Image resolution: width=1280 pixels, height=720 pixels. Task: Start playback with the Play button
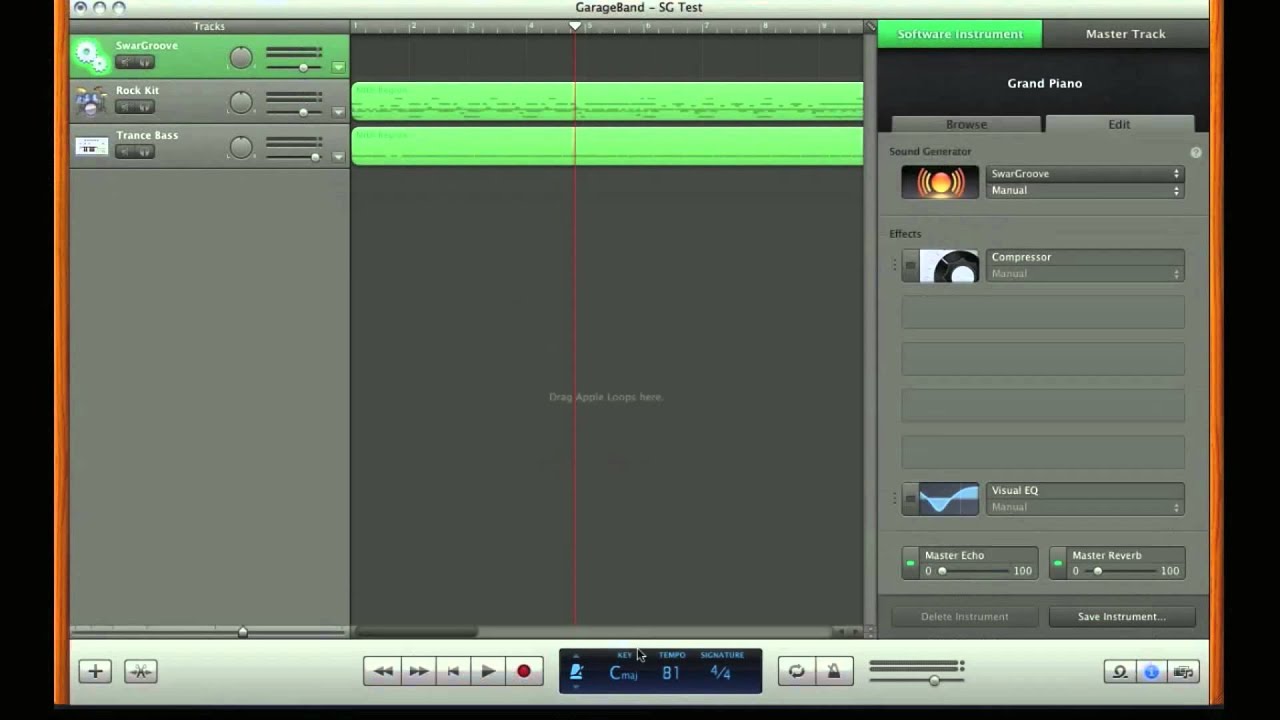pyautogui.click(x=488, y=671)
